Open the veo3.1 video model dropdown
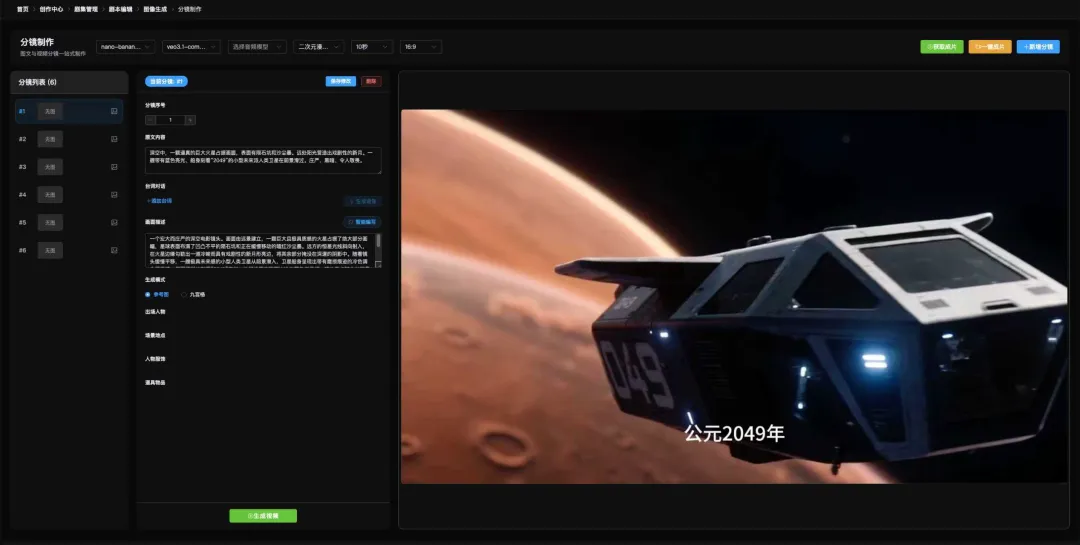Screen dimensions: 1080x545 pyautogui.click(x=191, y=47)
